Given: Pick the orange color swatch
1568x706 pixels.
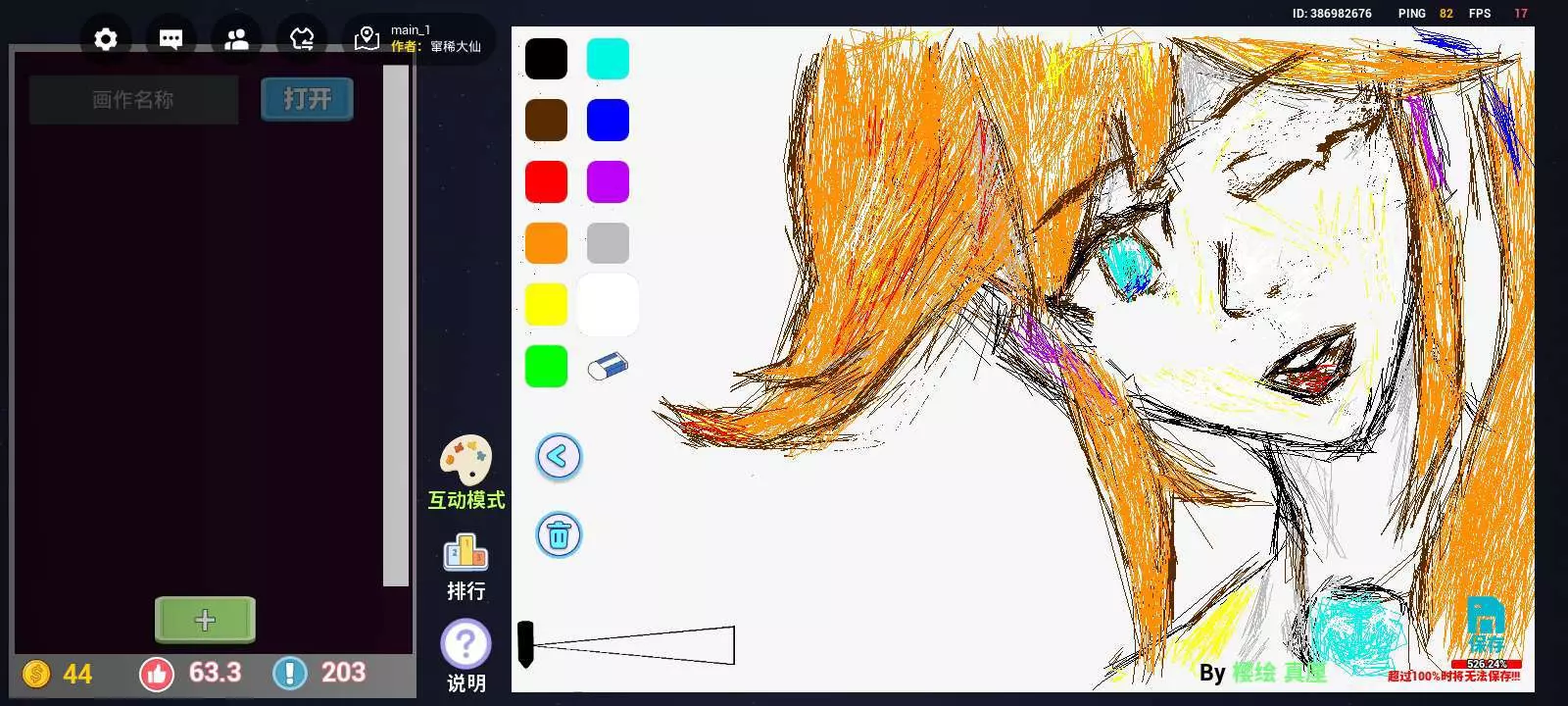Looking at the screenshot, I should tap(546, 243).
